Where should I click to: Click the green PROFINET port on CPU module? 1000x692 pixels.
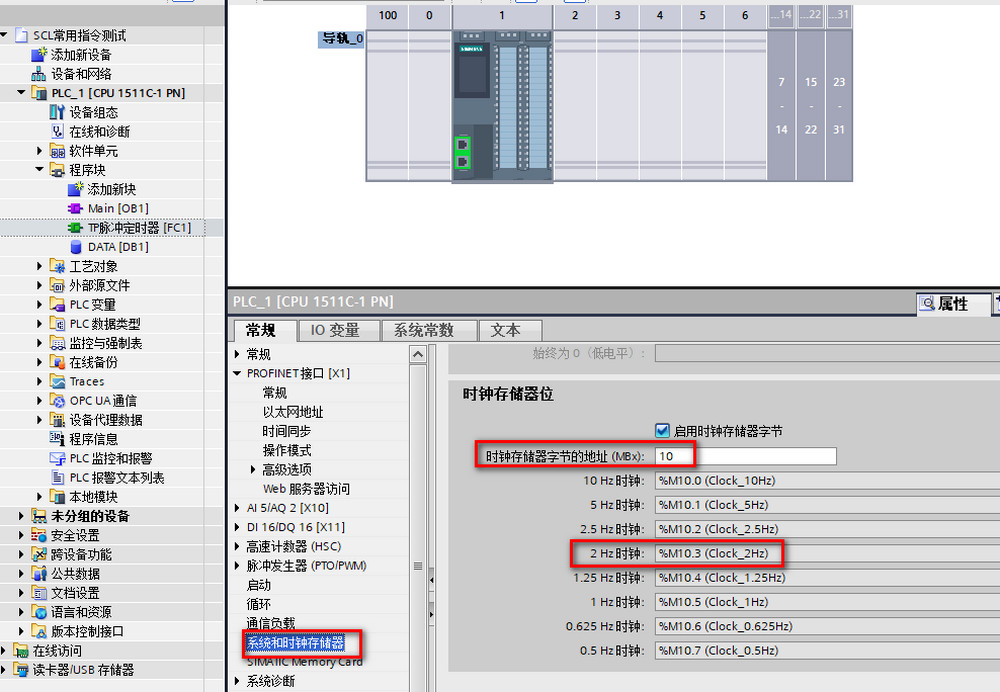point(462,153)
